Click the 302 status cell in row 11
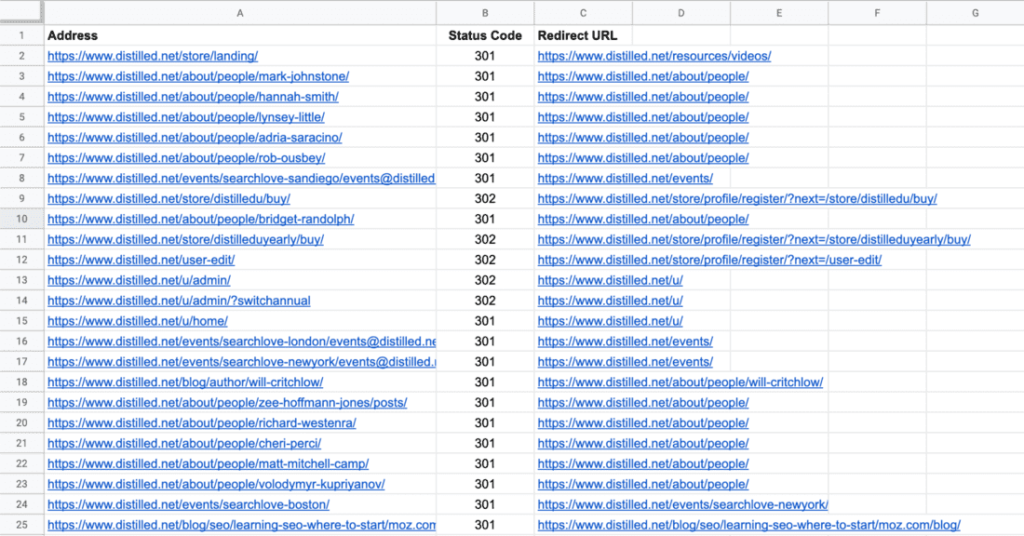The image size is (1024, 536). pyautogui.click(x=485, y=239)
